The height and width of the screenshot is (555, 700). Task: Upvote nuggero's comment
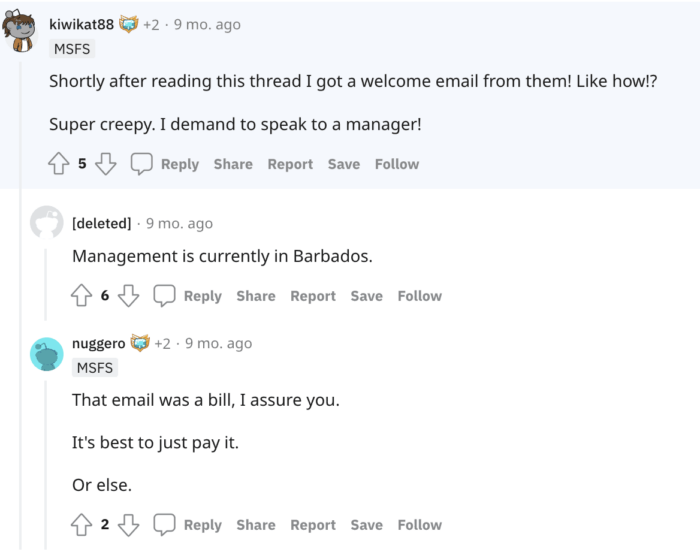coord(81,525)
